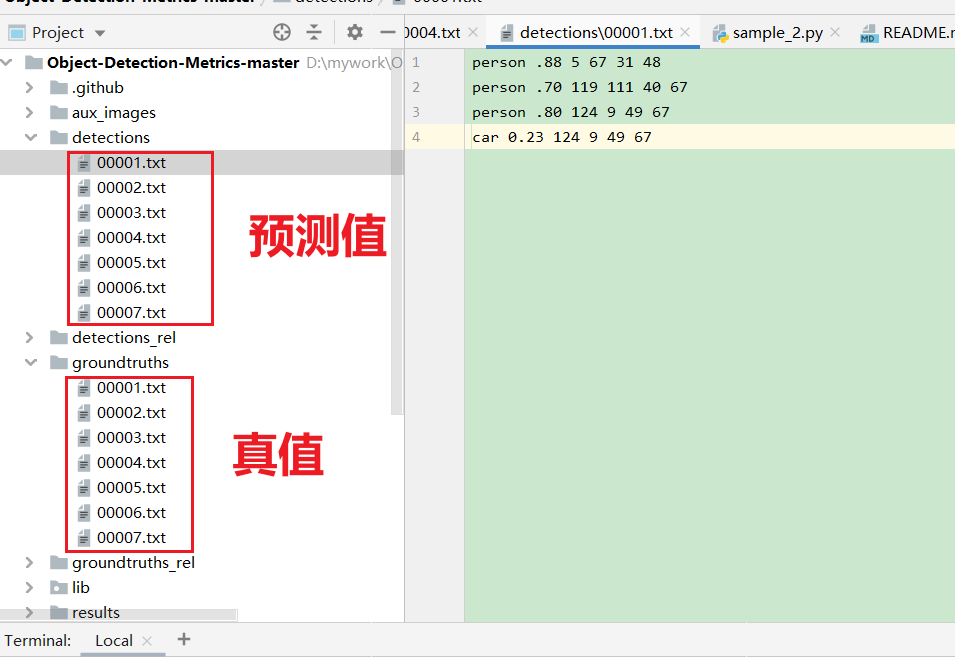Switch to the 0004.txt editor tab
The image size is (955, 662).
pyautogui.click(x=432, y=32)
